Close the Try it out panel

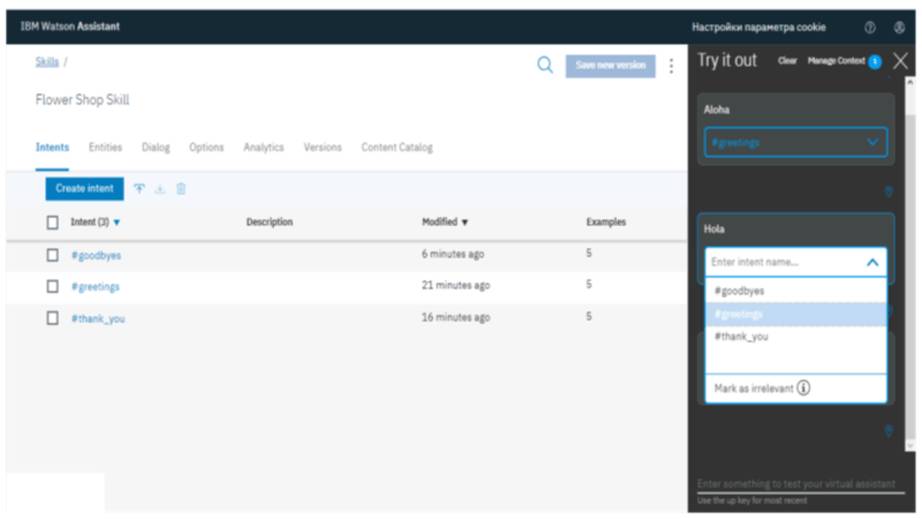[x=900, y=61]
